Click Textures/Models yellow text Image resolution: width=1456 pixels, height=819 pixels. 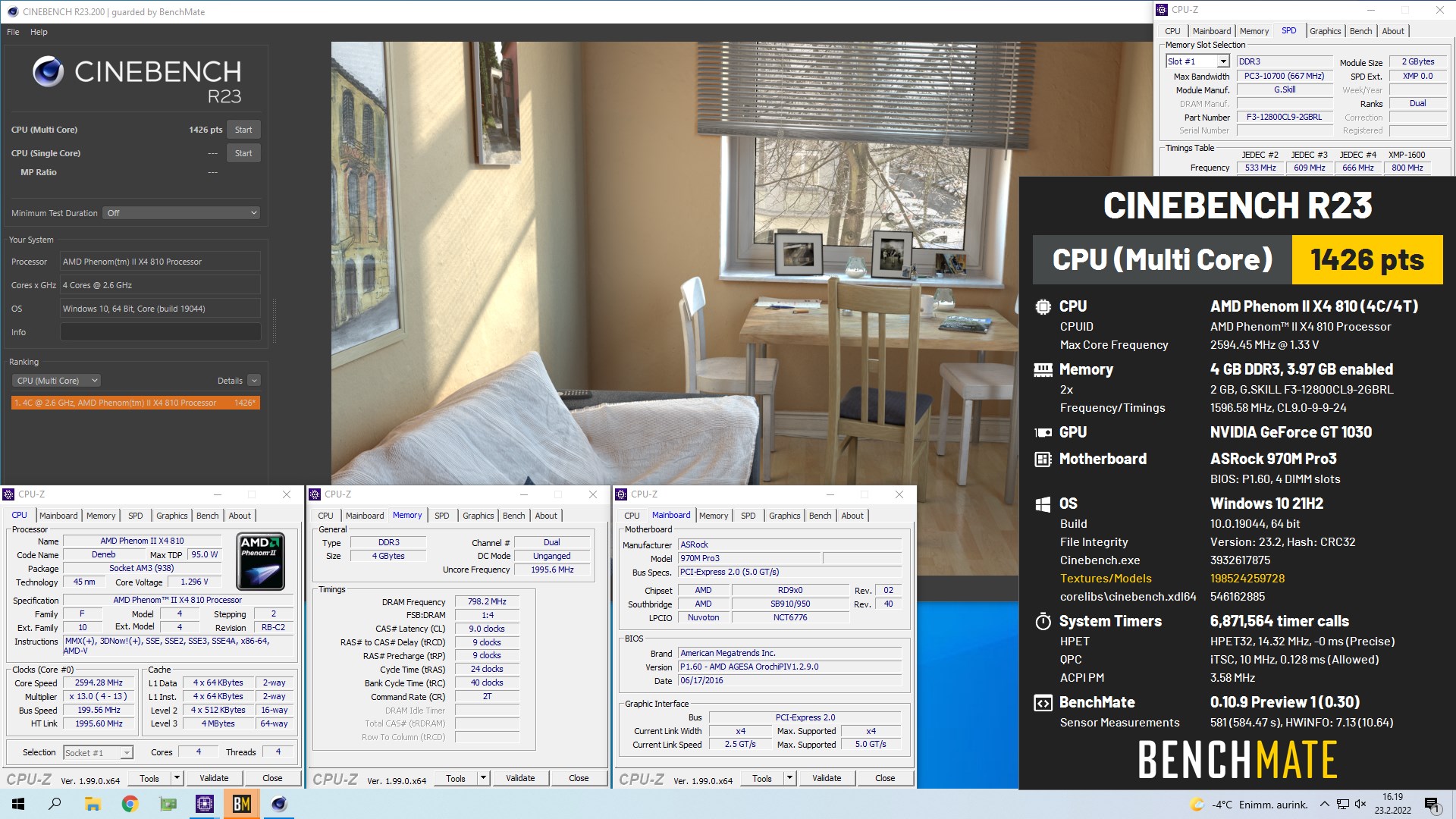tap(1105, 578)
